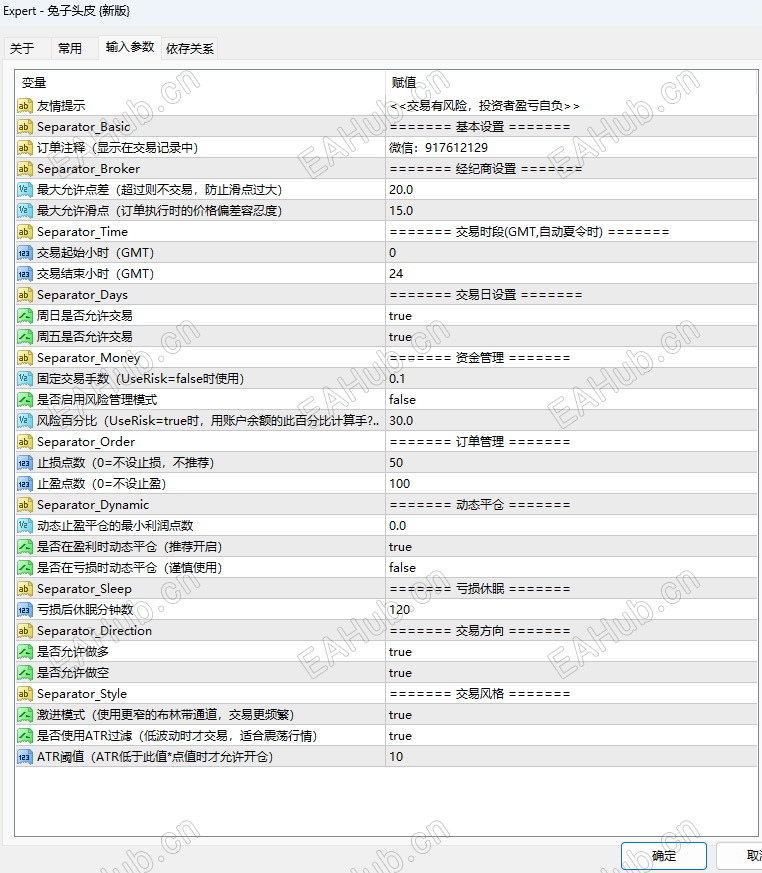
Task: Click the integer icon beside 亏损后休眠分钟数
Action: click(24, 610)
